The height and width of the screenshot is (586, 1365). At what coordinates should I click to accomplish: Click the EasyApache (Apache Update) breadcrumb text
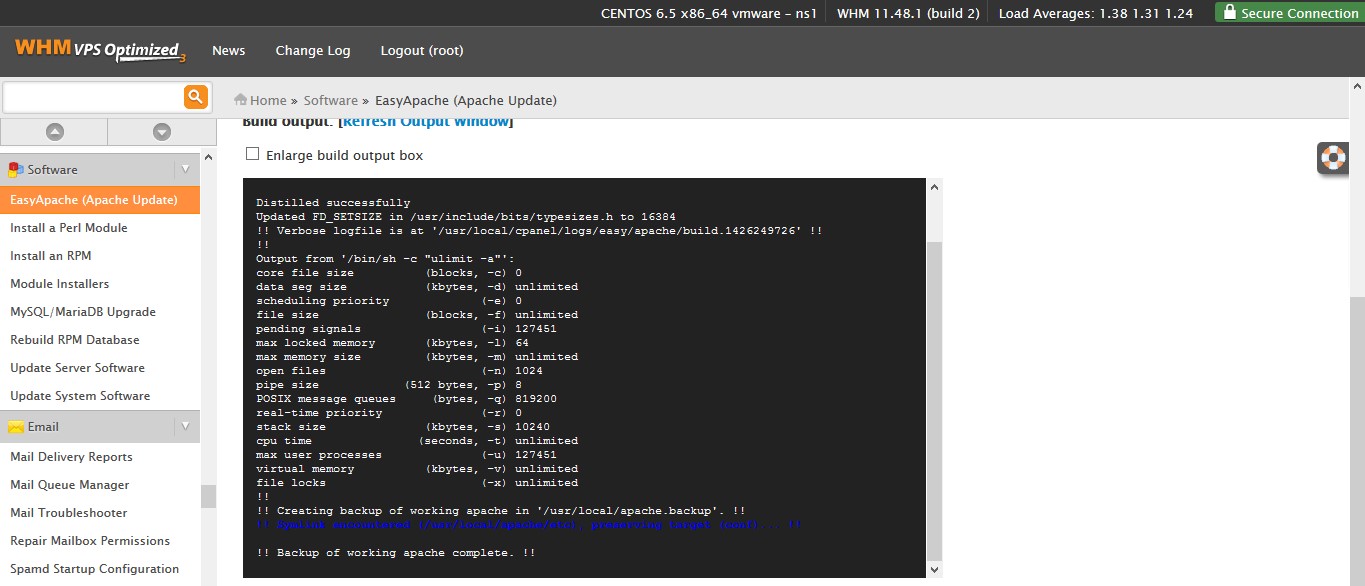[x=466, y=100]
